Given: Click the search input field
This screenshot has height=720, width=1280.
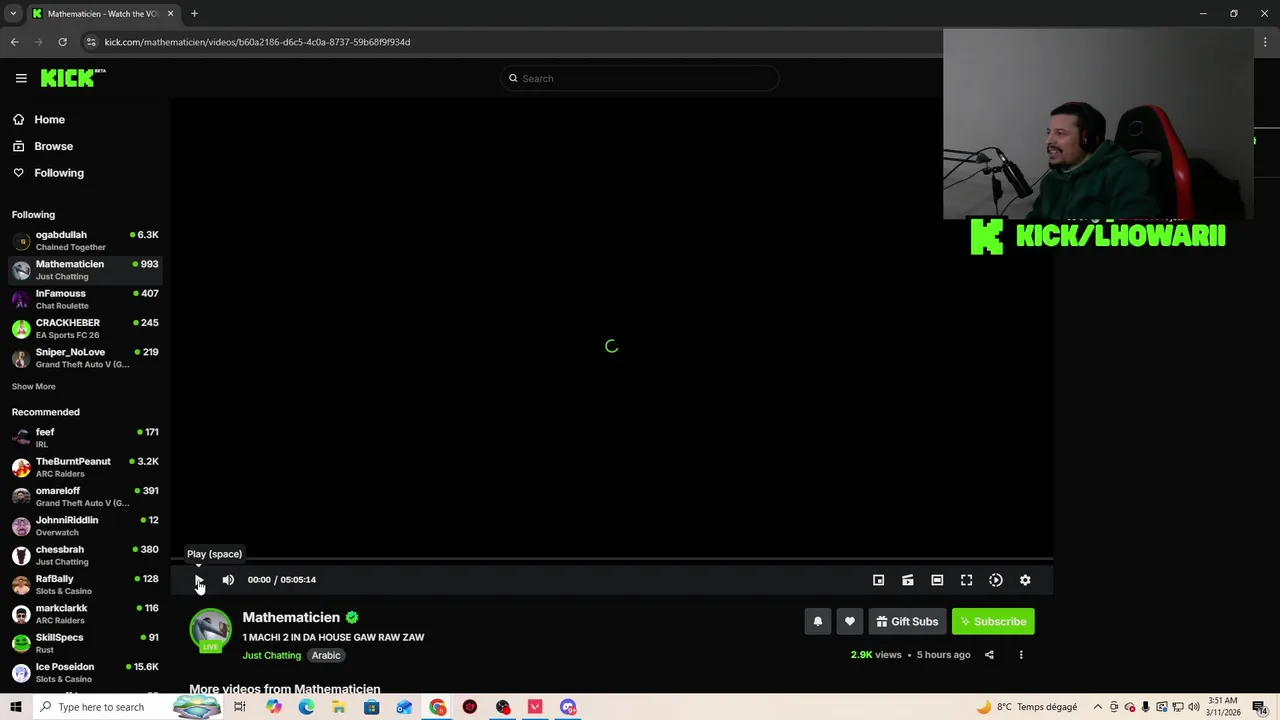Looking at the screenshot, I should click(x=640, y=78).
